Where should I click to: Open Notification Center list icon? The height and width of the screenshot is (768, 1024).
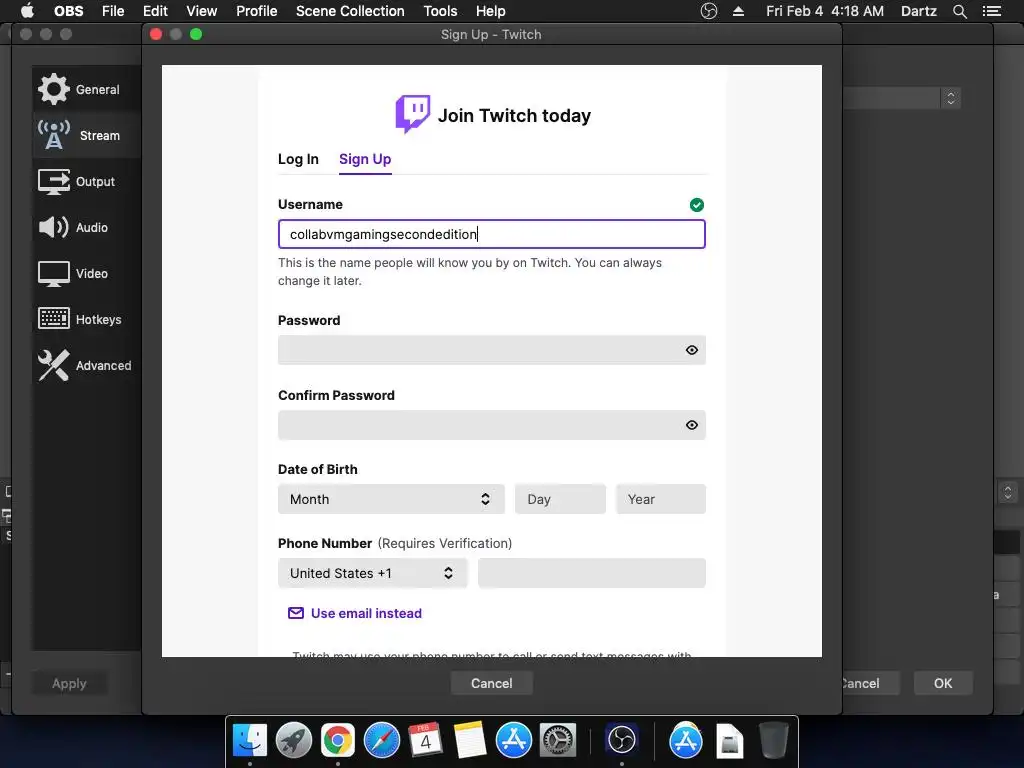[x=992, y=11]
